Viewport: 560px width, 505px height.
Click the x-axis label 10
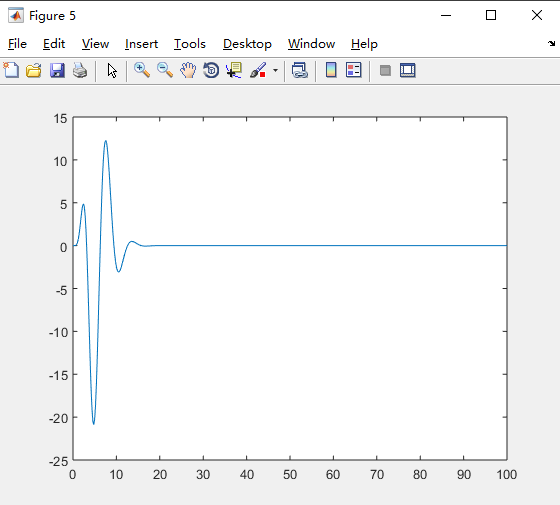[116, 475]
